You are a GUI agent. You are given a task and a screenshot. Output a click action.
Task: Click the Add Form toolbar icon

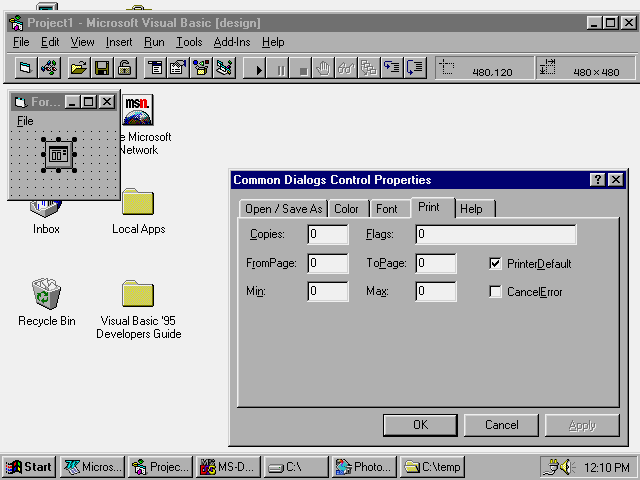26,68
